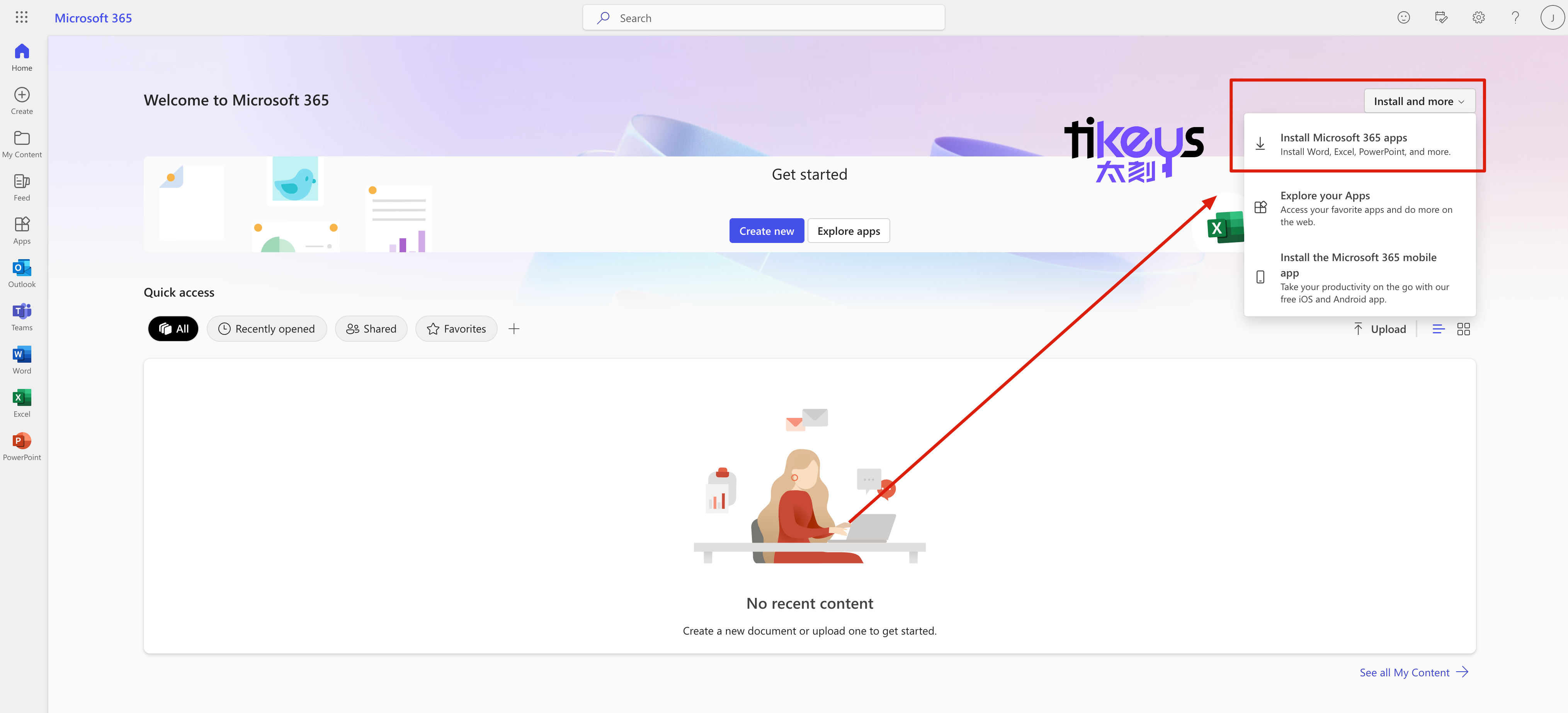Open the calendar tasks icon in header
The height and width of the screenshot is (713, 1568).
(1441, 18)
